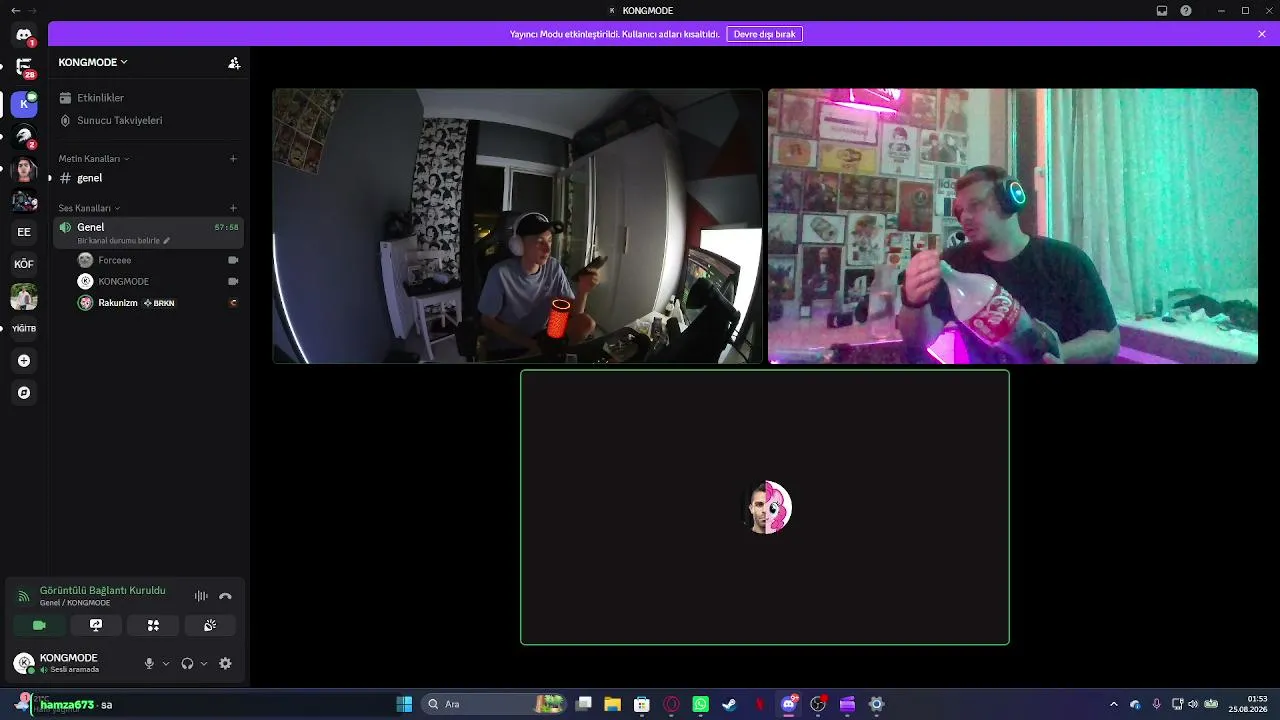This screenshot has height=720, width=1280.
Task: Open the EE server
Action: [24, 232]
